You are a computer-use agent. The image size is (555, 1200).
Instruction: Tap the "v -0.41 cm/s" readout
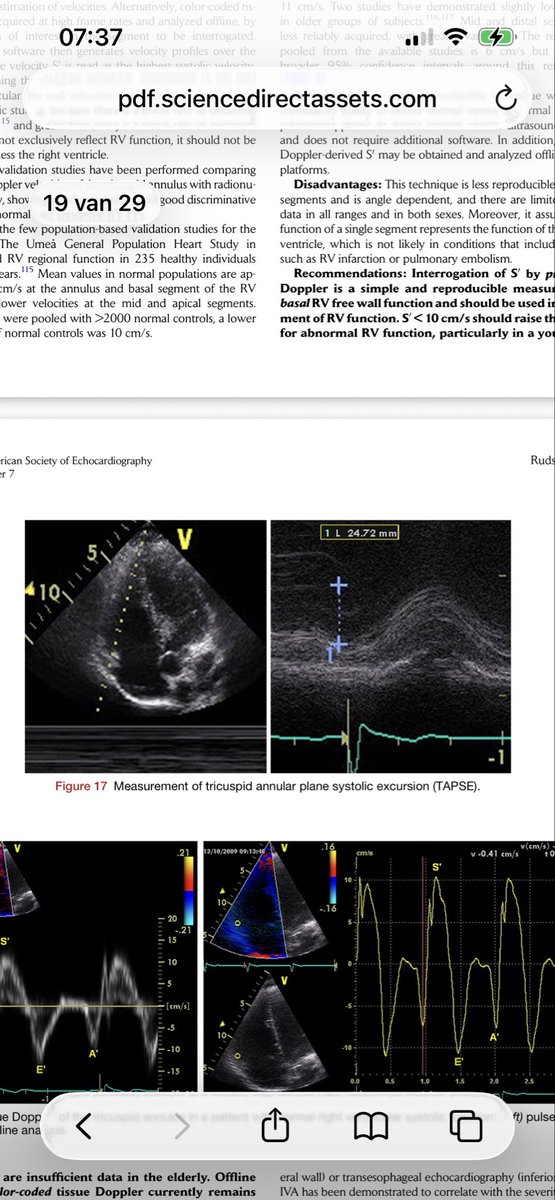pyautogui.click(x=494, y=853)
